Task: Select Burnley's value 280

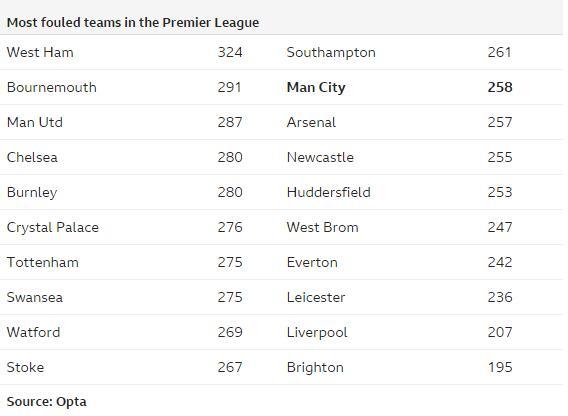Action: pos(230,192)
